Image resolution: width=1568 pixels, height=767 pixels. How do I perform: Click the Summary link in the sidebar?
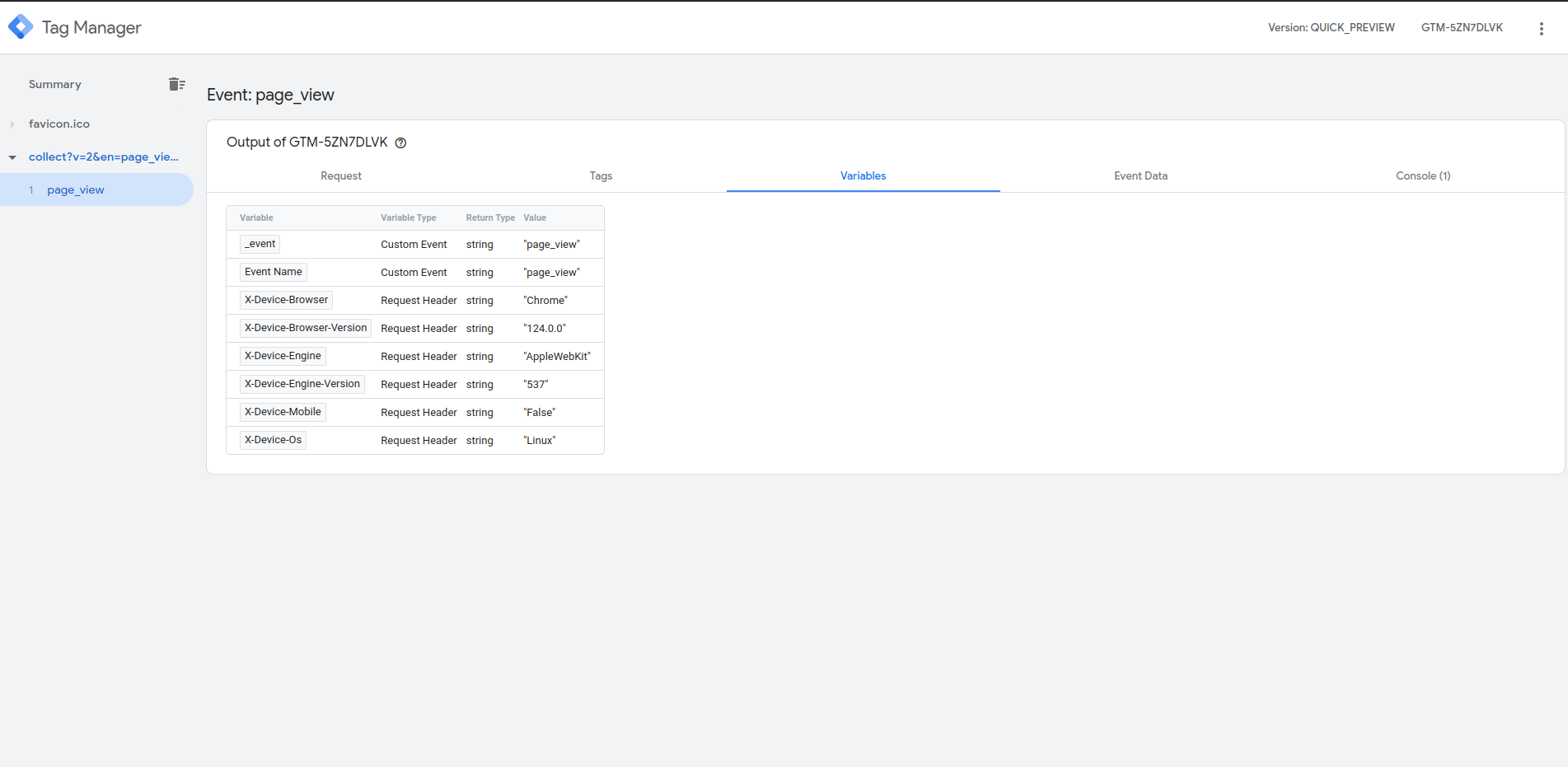[x=54, y=83]
